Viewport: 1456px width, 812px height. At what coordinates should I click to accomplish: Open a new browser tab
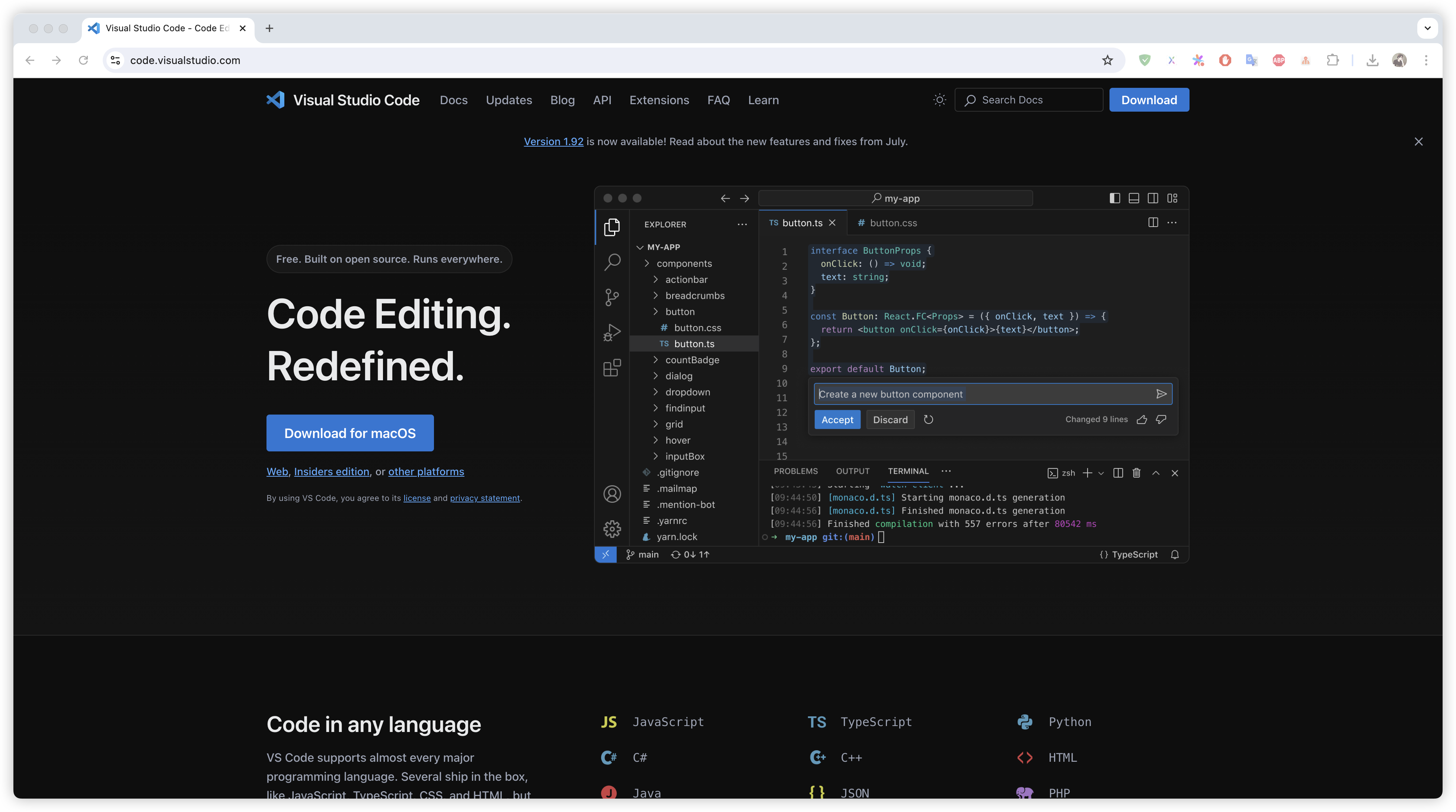[269, 28]
